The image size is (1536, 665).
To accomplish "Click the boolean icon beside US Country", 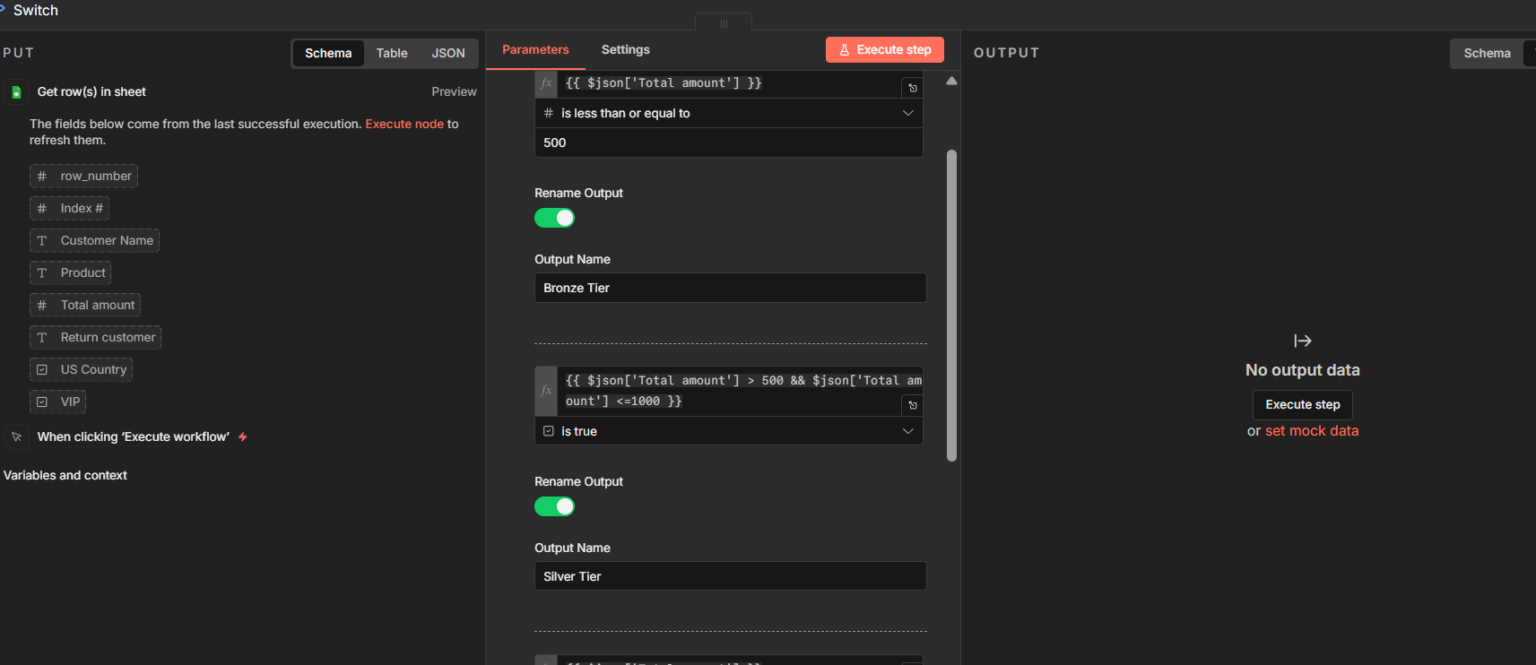I will click(x=42, y=370).
